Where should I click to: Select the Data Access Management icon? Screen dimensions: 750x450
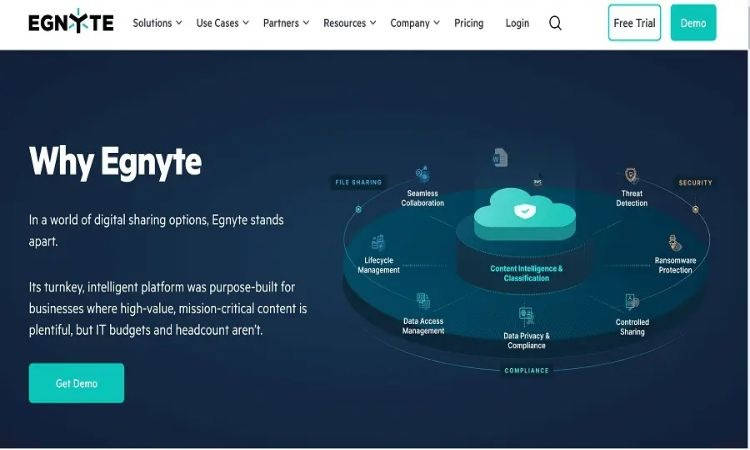(423, 302)
